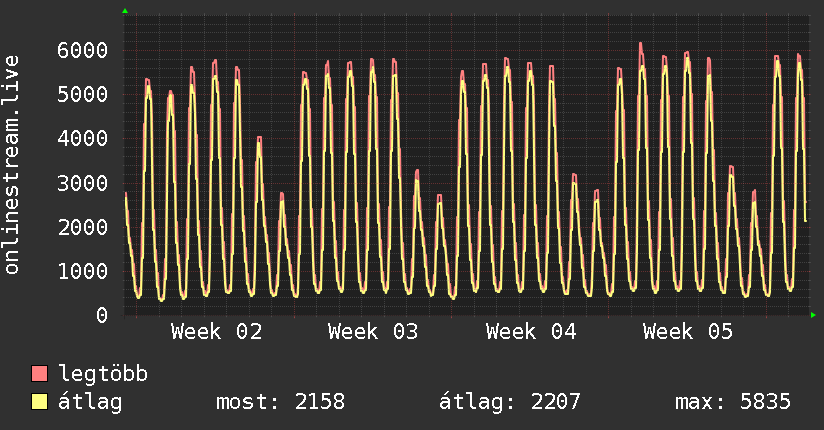This screenshot has height=430, width=824.
Task: Click the "átlag: 2207" average value
Action: point(510,403)
